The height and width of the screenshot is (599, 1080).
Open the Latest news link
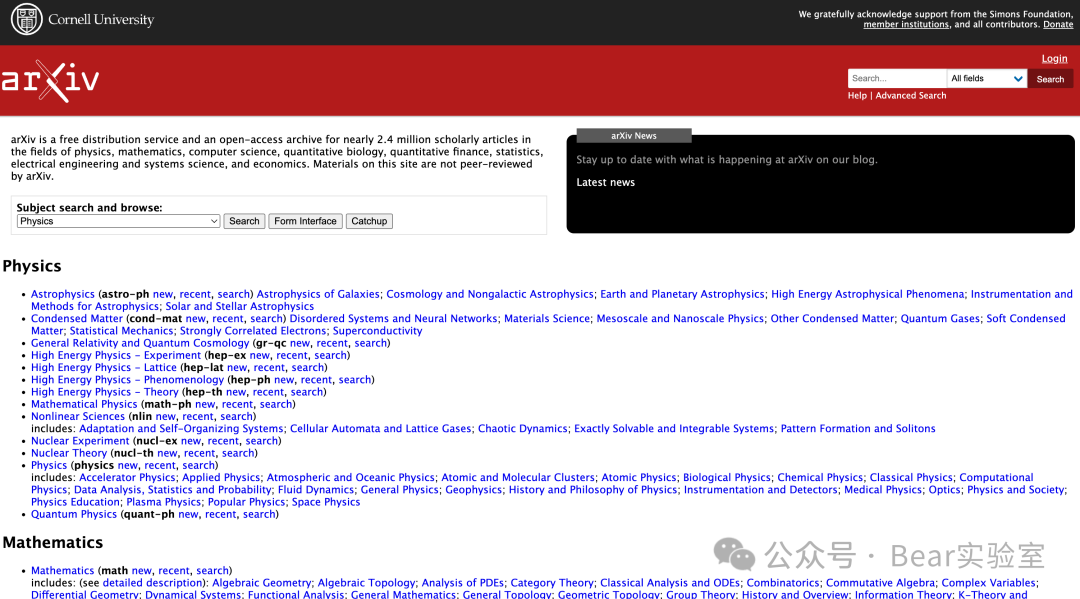click(x=605, y=183)
